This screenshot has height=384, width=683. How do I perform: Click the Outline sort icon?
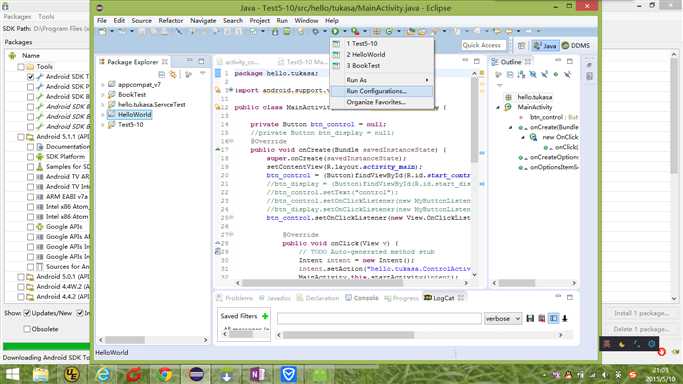tap(521, 74)
